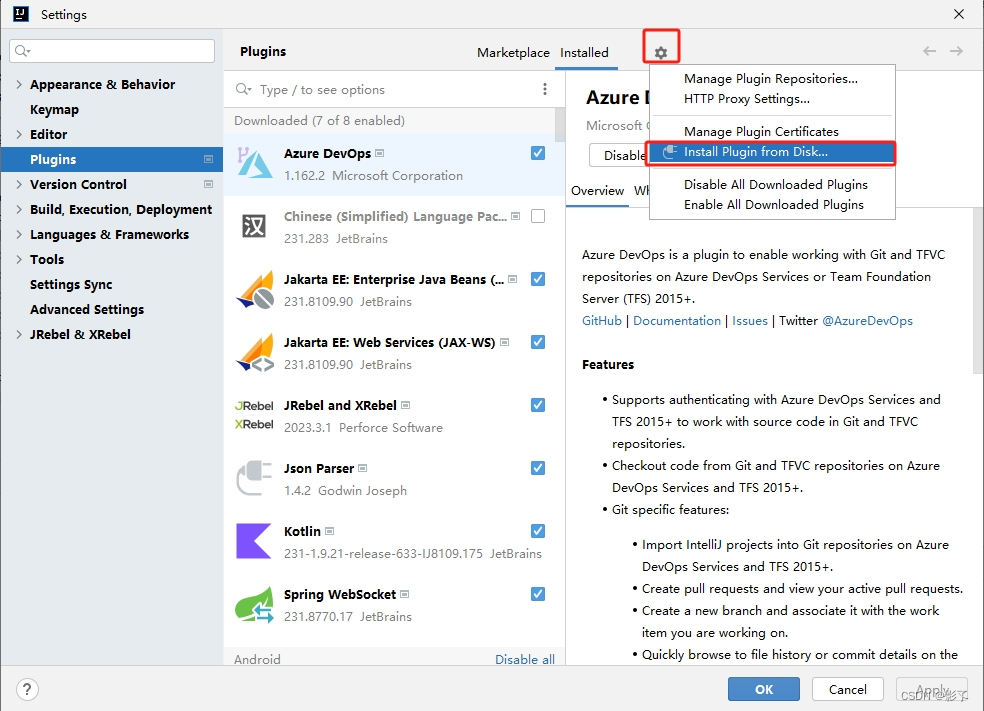Click the Json Parser plug icon

tap(254, 478)
